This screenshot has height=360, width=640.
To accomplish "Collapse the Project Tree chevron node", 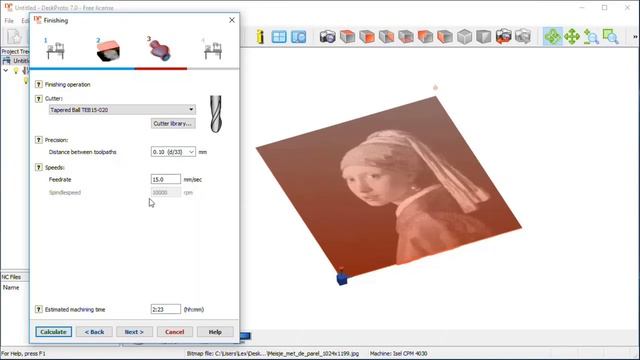I will (6, 71).
